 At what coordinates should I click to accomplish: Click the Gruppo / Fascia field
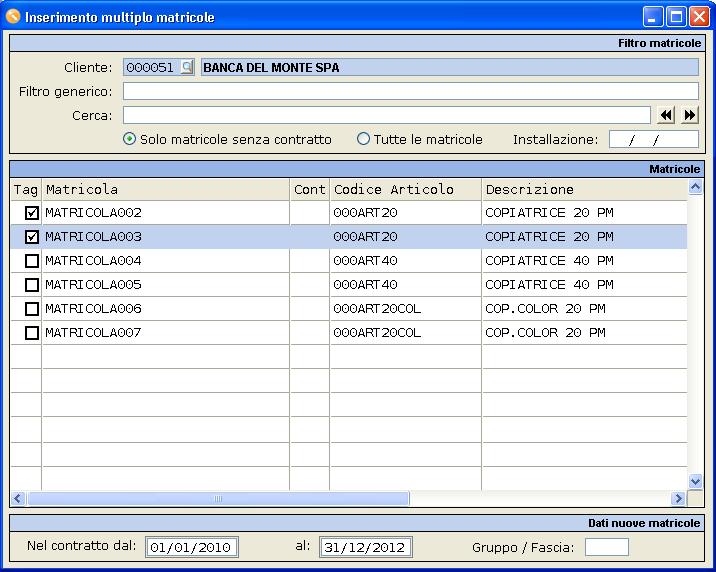point(606,547)
